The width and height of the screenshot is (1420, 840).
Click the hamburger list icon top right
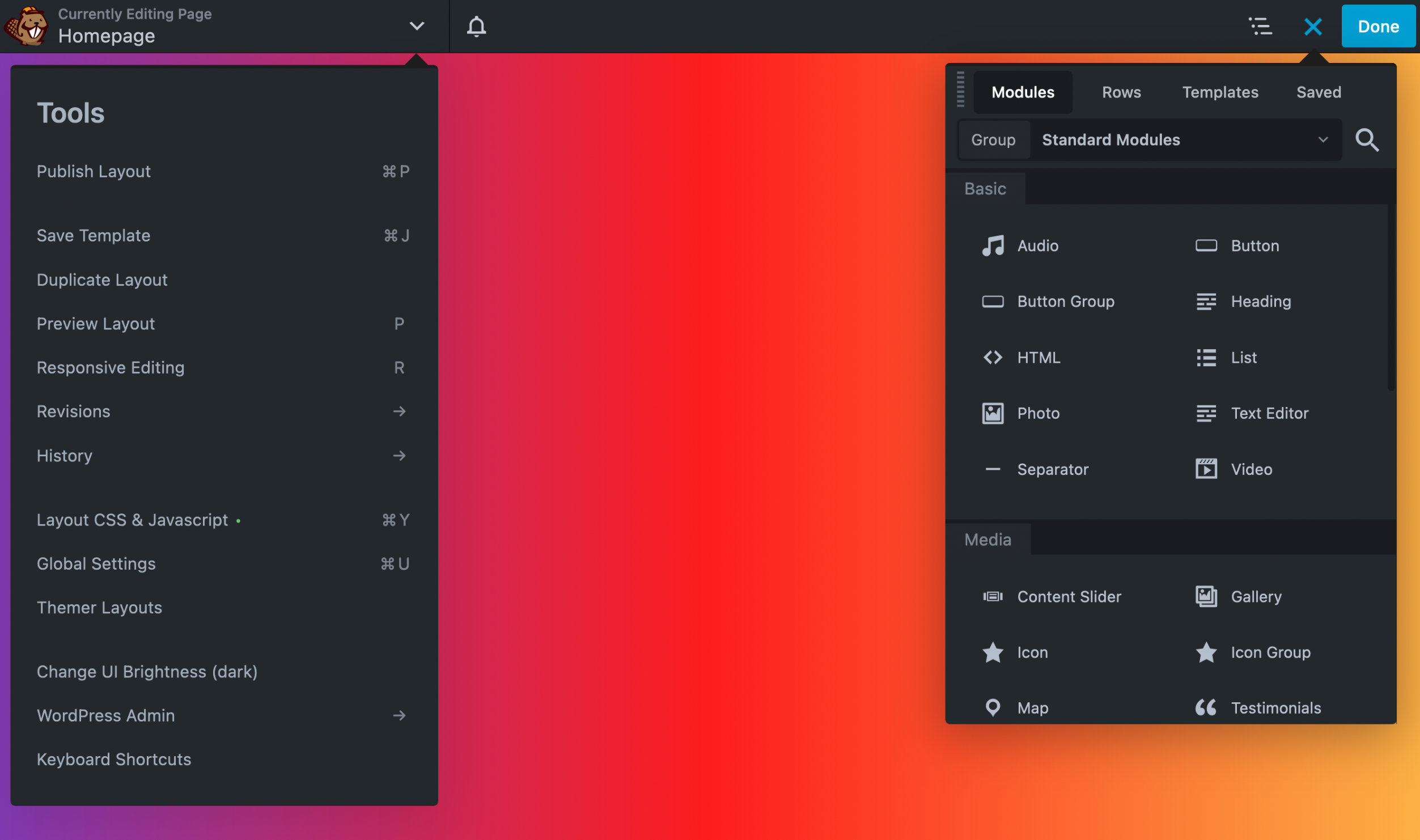[x=1261, y=26]
